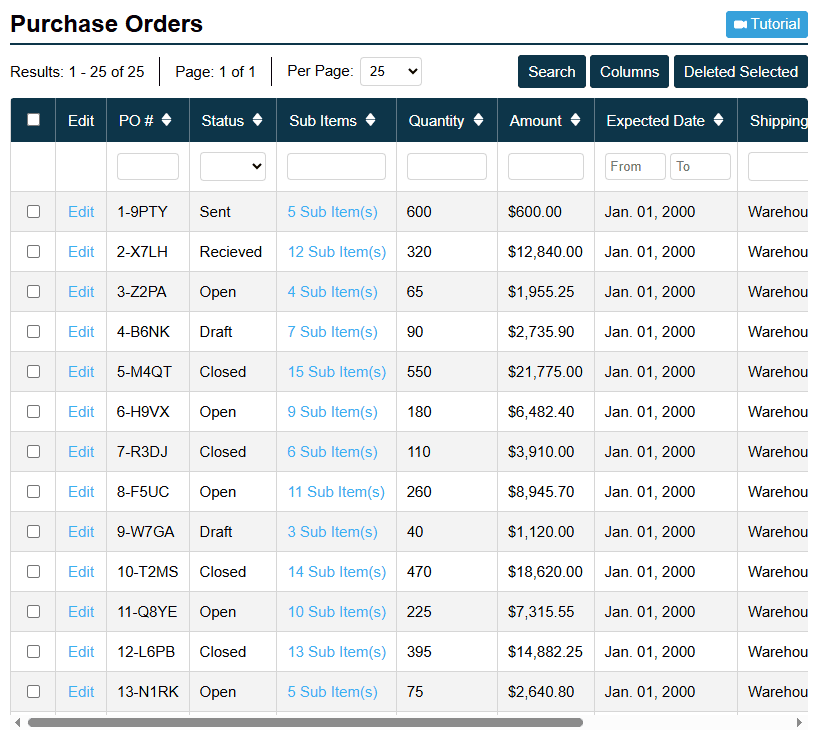This screenshot has width=818, height=730.
Task: Toggle the select-all checkbox in table header
Action: tap(33, 120)
